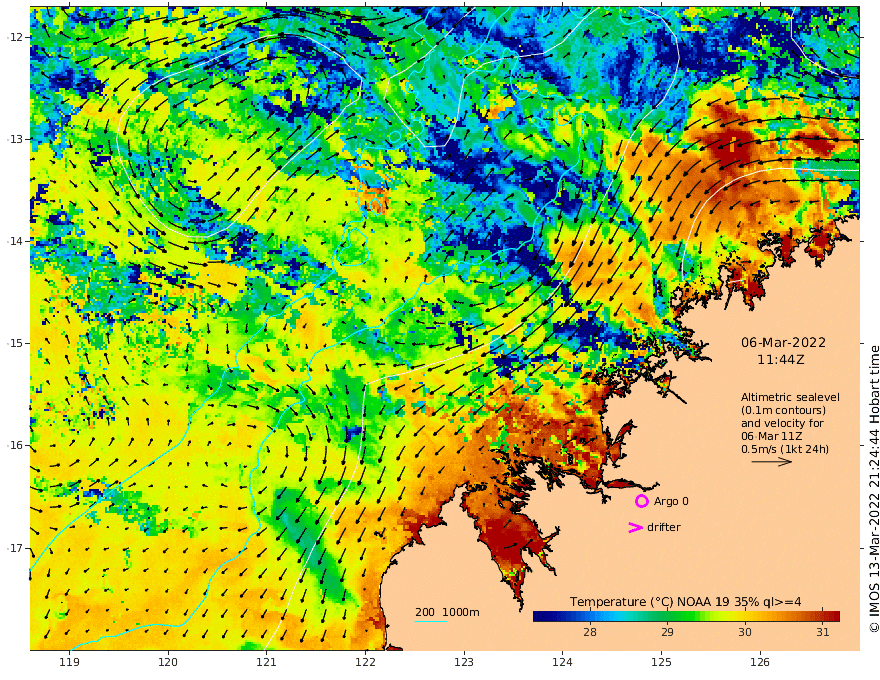Image resolution: width=880 pixels, height=680 pixels.
Task: Click the cyan 200m depth contour legend line
Action: click(x=431, y=621)
